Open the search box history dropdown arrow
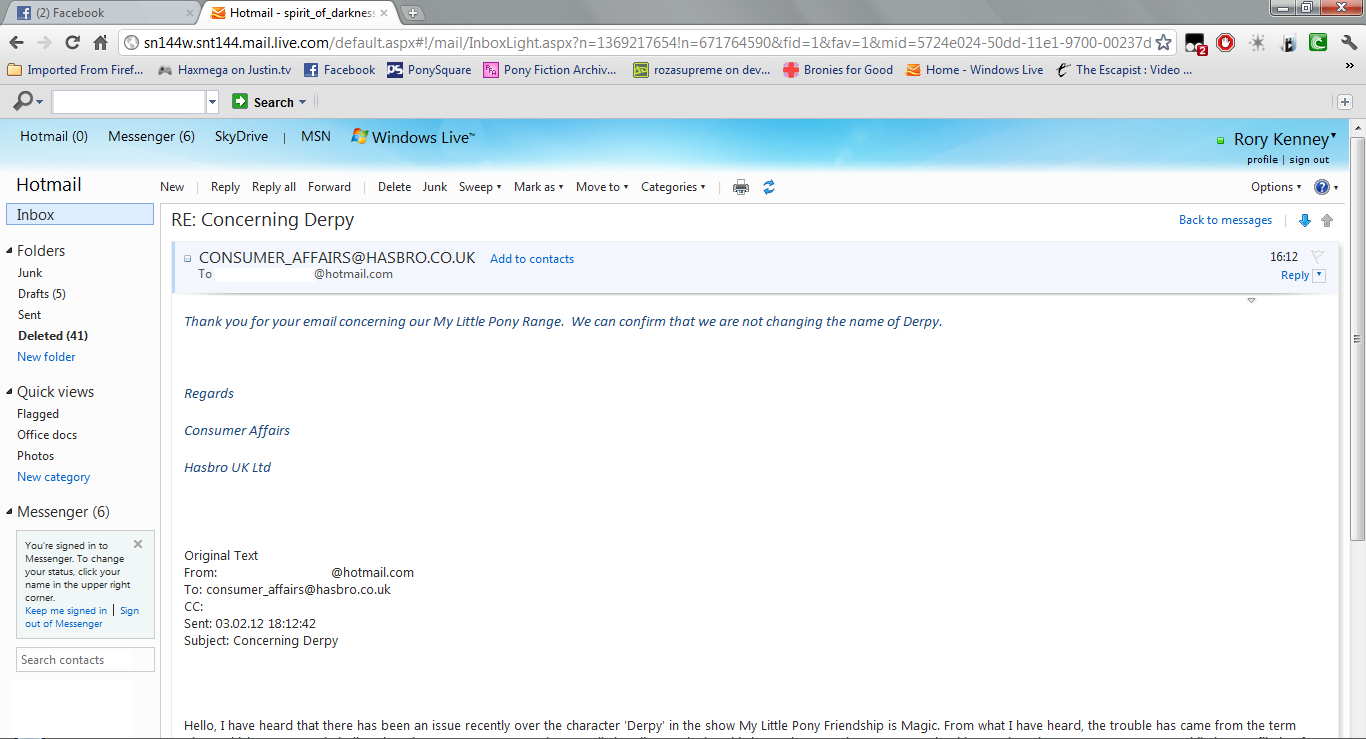 (x=212, y=102)
